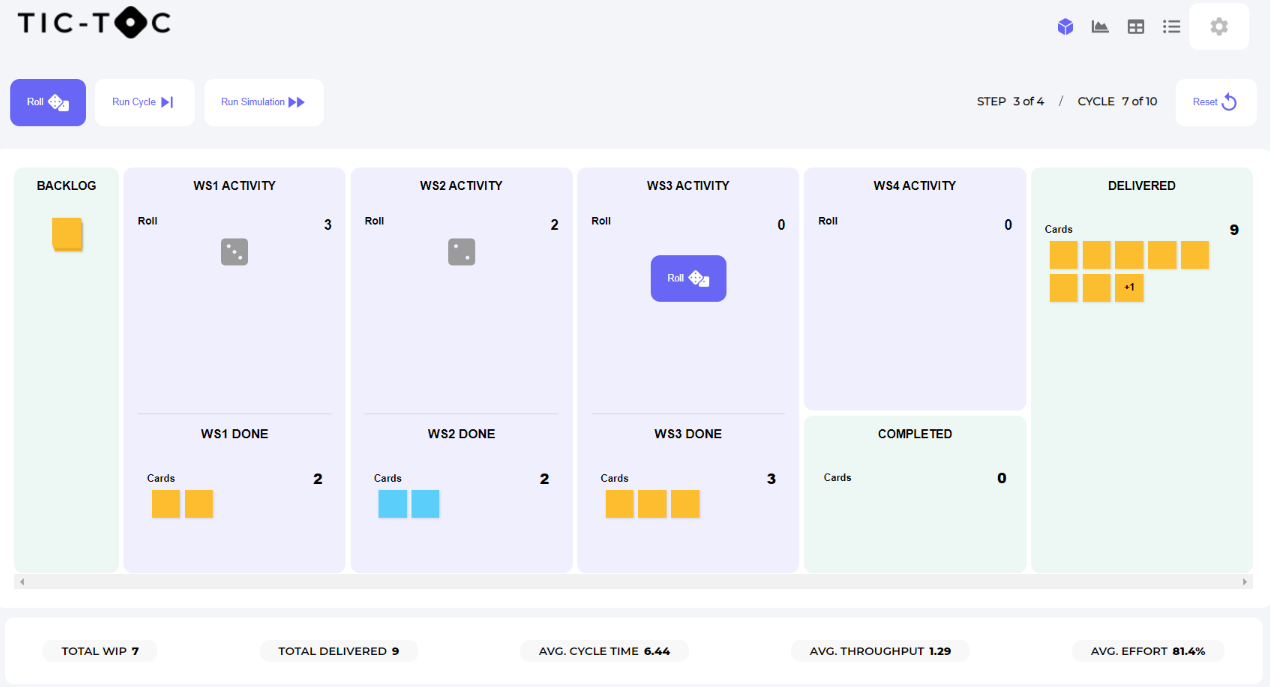Image resolution: width=1270 pixels, height=687 pixels.
Task: Click Run Cycle
Action: [144, 102]
